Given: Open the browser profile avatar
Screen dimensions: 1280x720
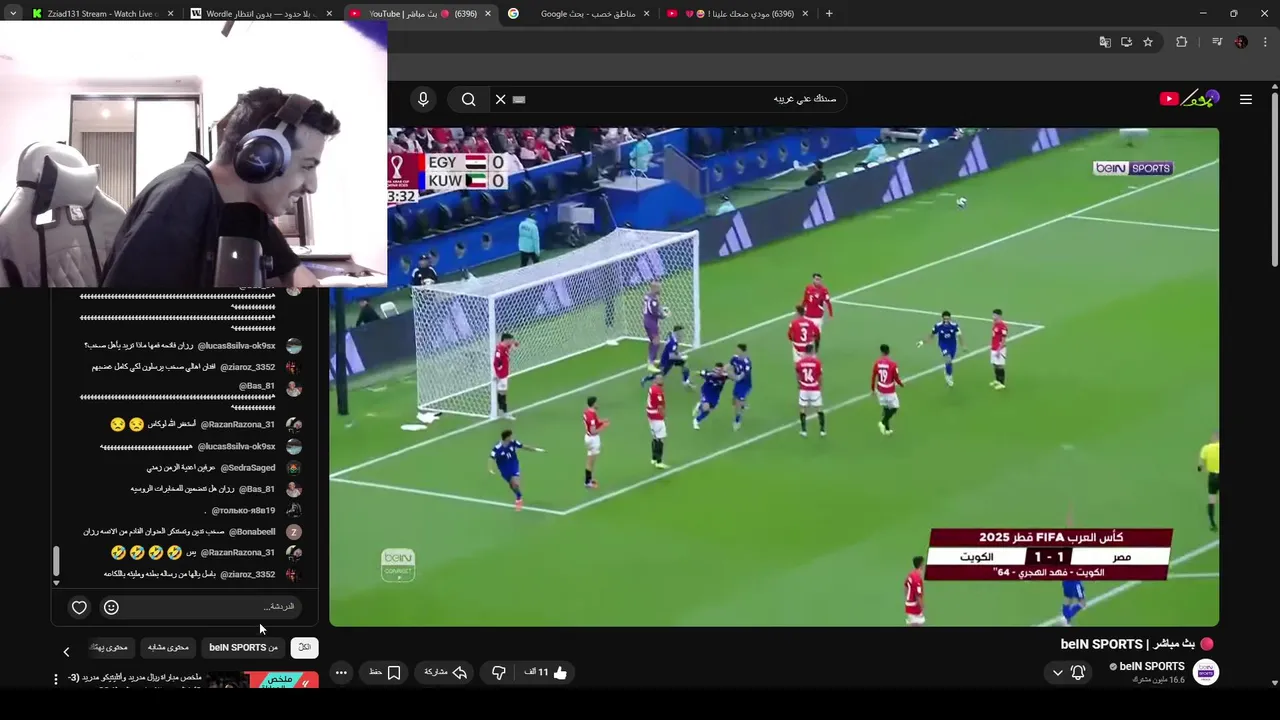Looking at the screenshot, I should [1241, 42].
